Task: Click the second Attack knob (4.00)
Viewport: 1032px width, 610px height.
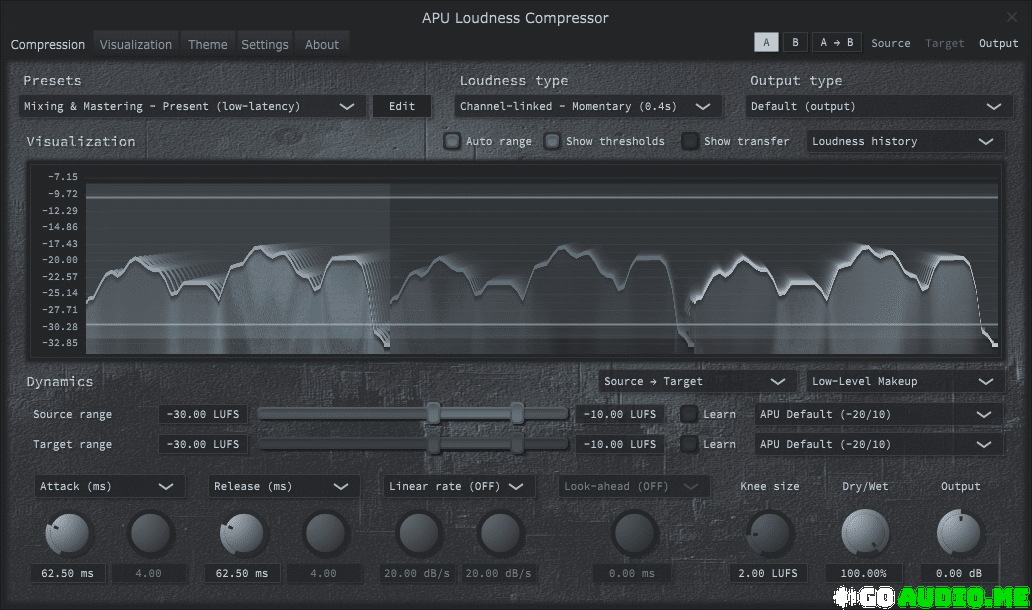Action: click(151, 533)
